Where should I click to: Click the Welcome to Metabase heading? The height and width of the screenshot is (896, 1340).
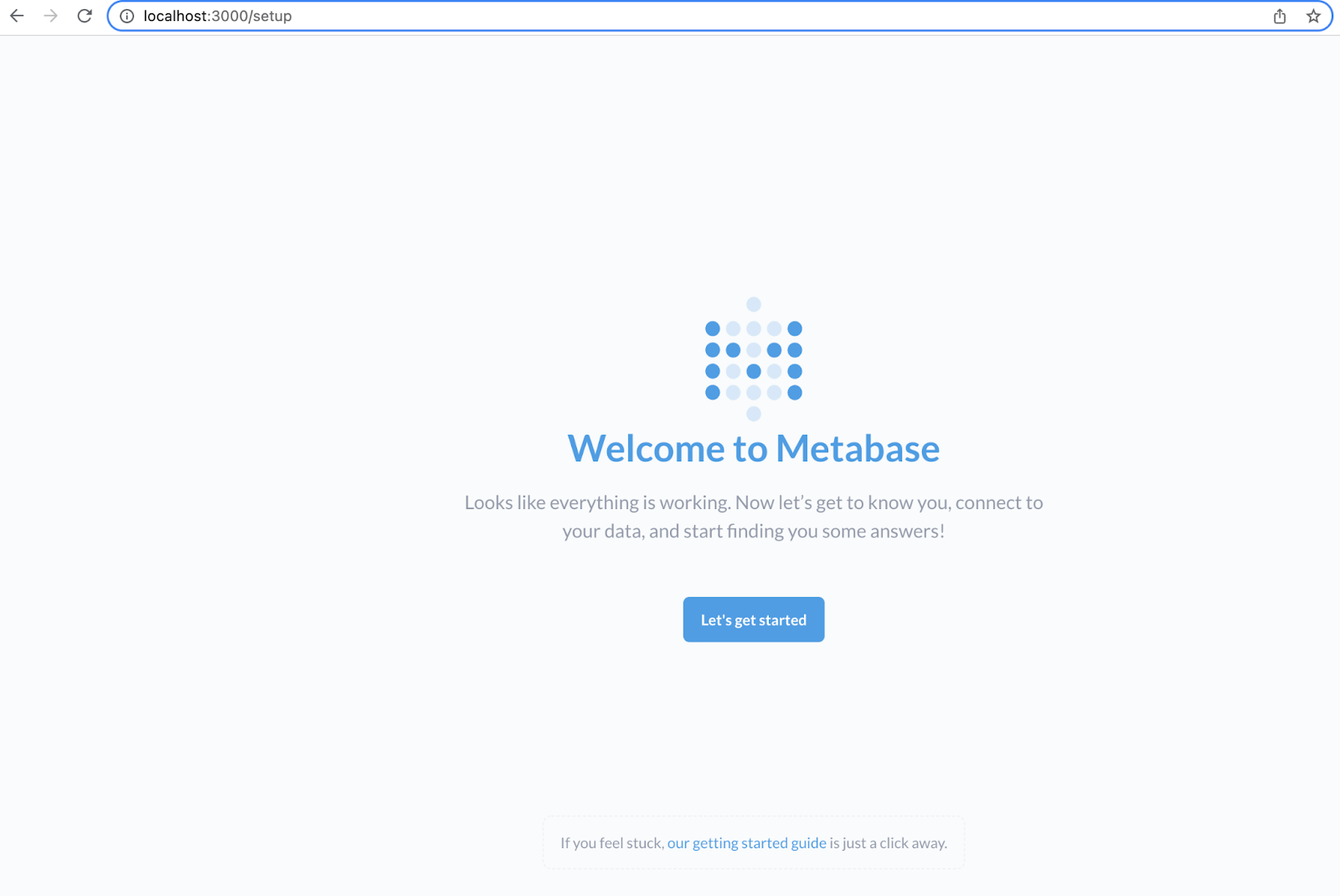(x=754, y=448)
